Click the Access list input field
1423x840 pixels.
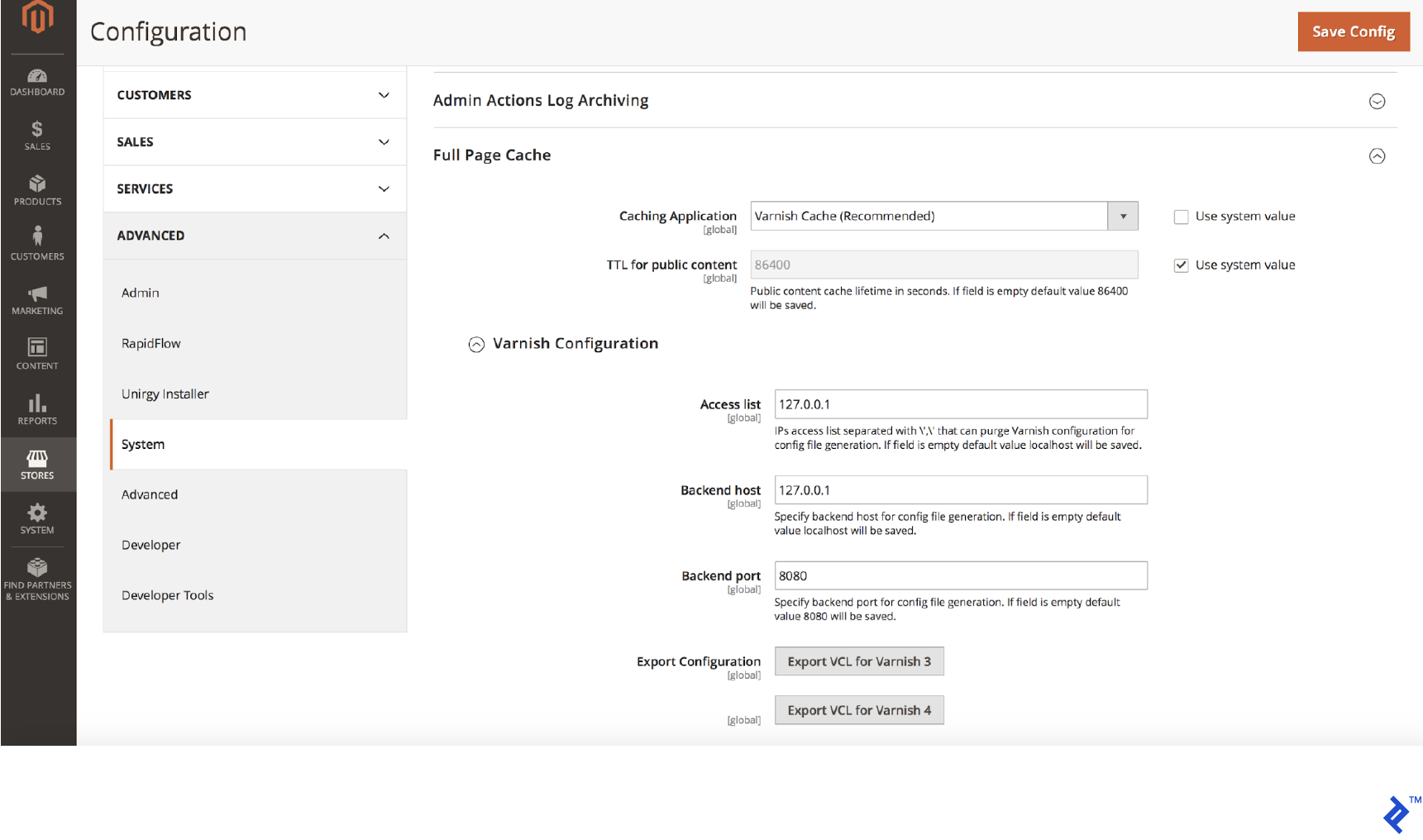(960, 403)
